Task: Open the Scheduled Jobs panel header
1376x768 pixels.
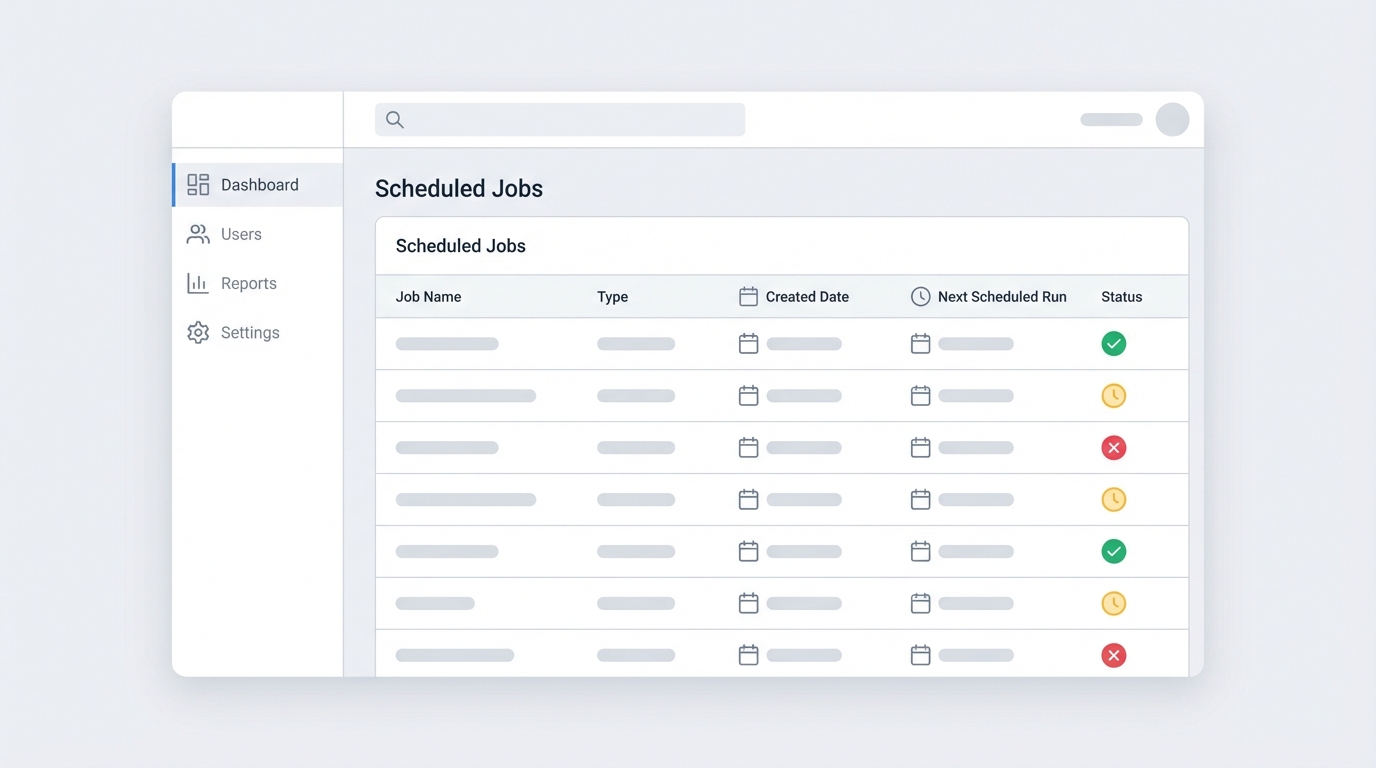Action: click(x=460, y=245)
